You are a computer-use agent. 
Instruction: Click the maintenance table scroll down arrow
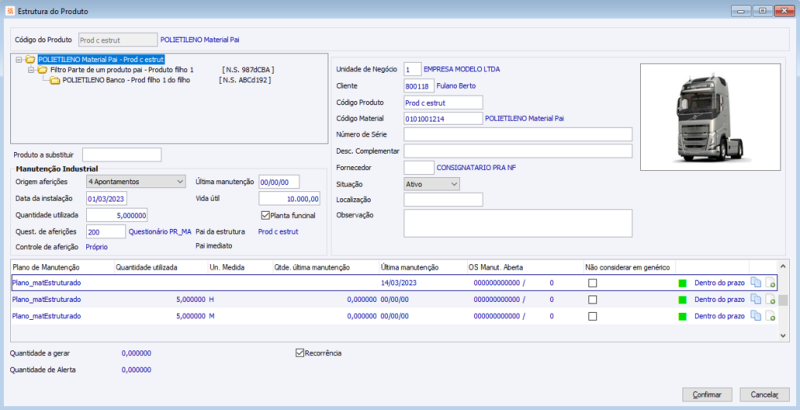pyautogui.click(x=783, y=336)
